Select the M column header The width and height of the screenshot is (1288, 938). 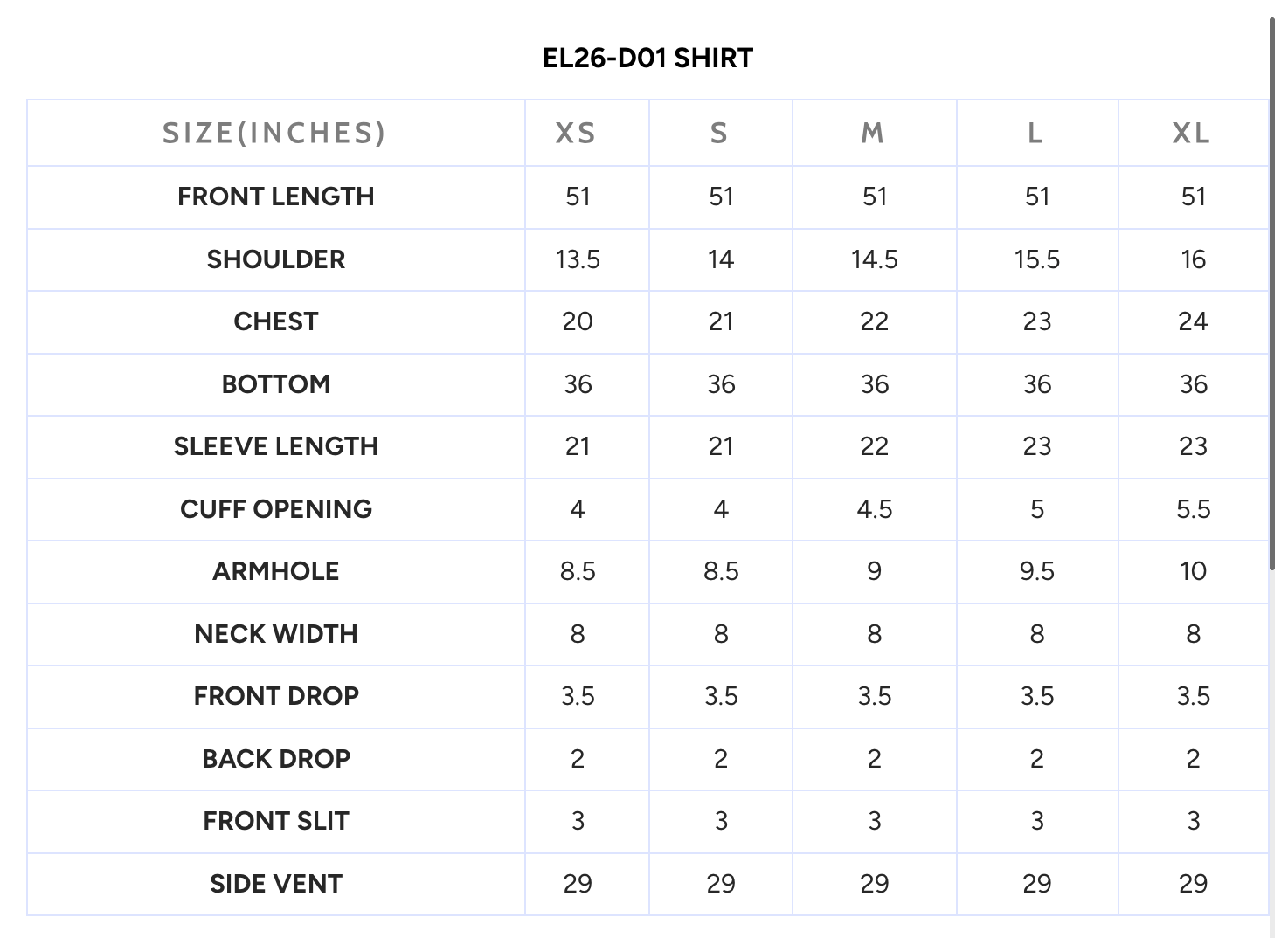coord(873,133)
